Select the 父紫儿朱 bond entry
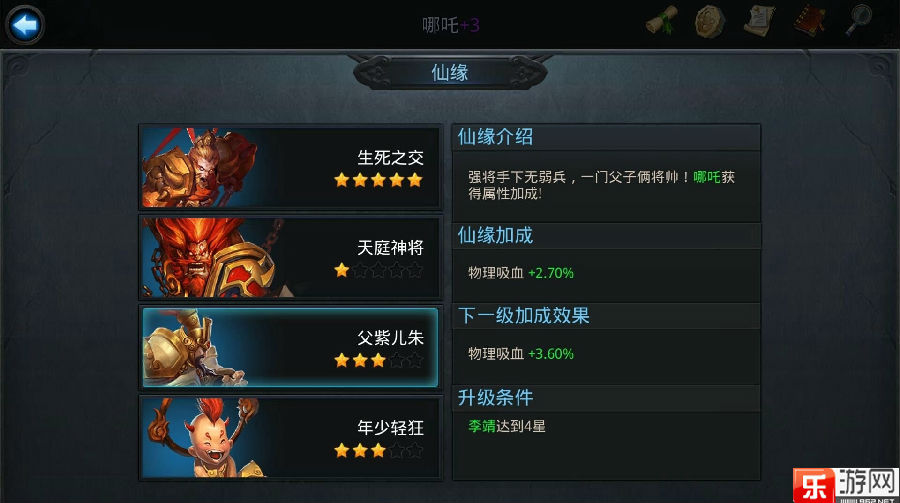 point(290,347)
